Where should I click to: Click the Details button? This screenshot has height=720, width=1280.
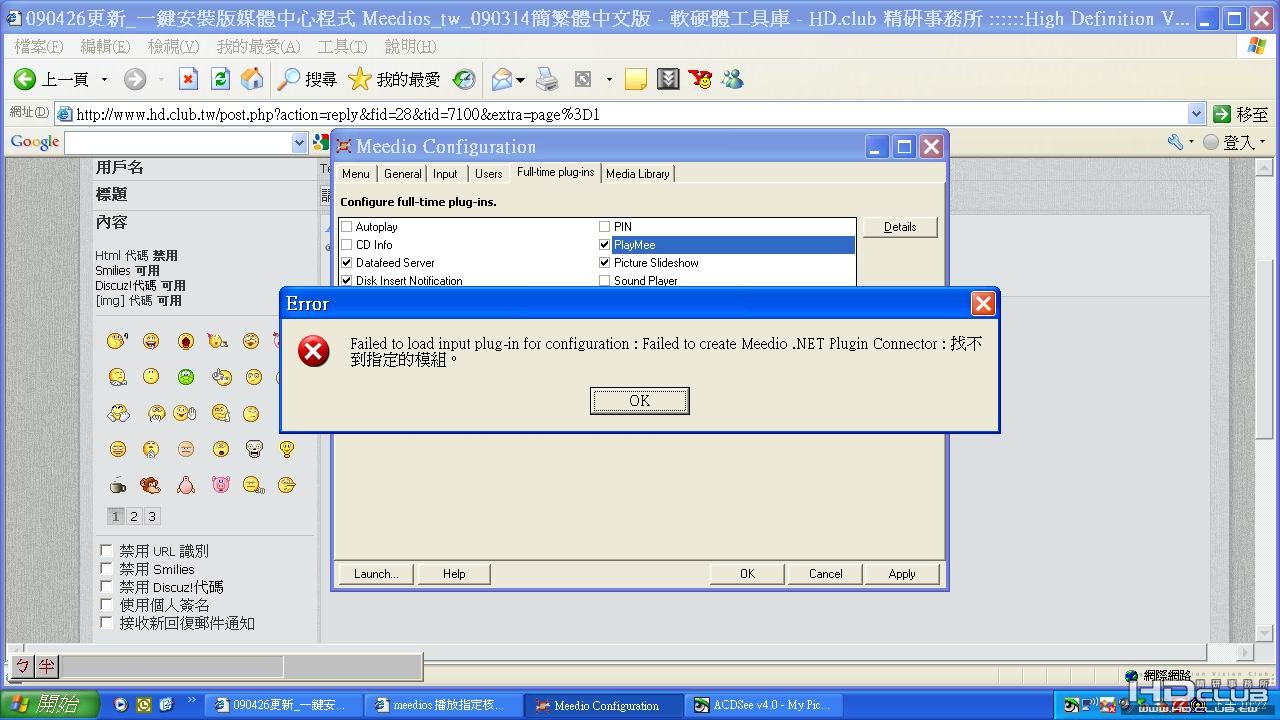pyautogui.click(x=900, y=227)
